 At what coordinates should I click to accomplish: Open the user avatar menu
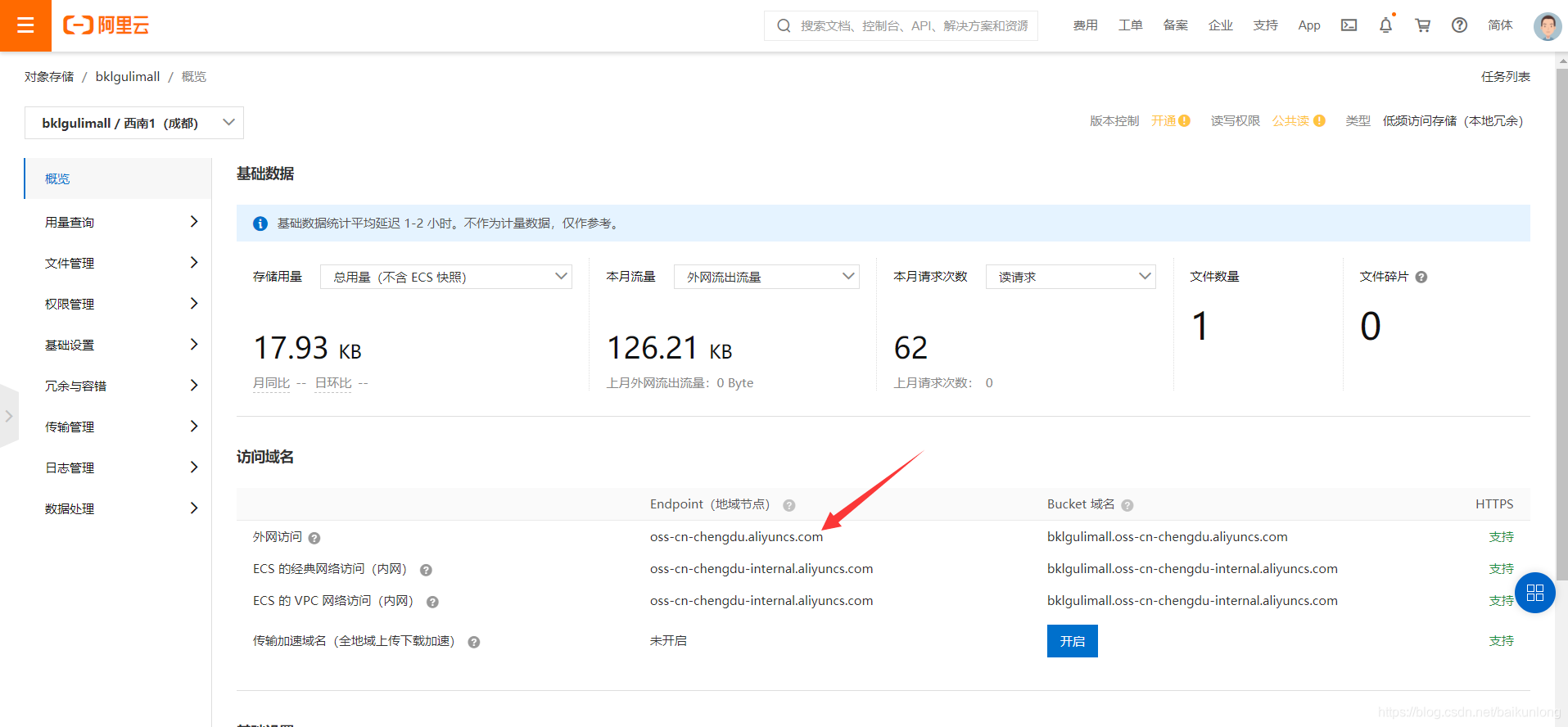(x=1547, y=26)
